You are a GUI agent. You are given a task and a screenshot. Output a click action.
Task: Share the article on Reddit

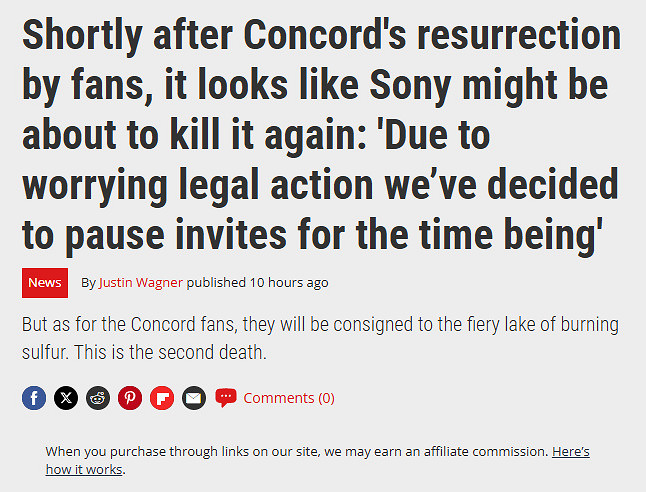tap(98, 398)
